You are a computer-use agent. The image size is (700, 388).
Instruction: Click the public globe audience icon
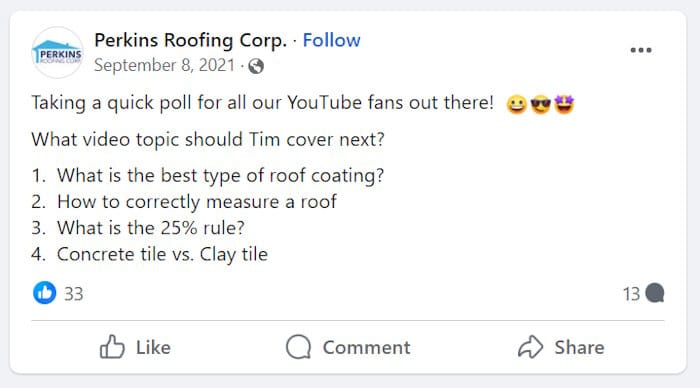point(256,66)
